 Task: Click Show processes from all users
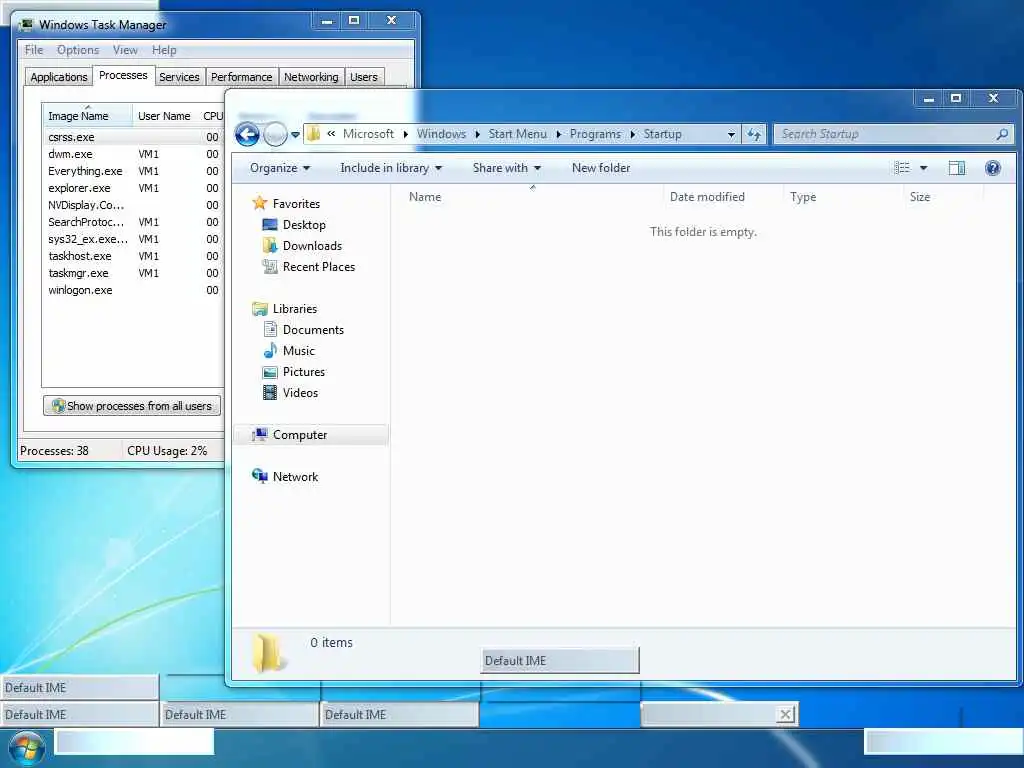(132, 406)
